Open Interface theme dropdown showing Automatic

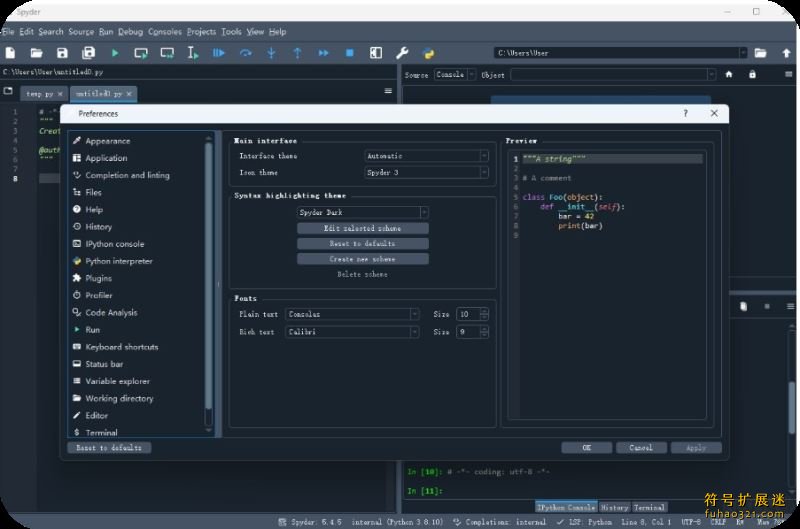[x=427, y=156]
